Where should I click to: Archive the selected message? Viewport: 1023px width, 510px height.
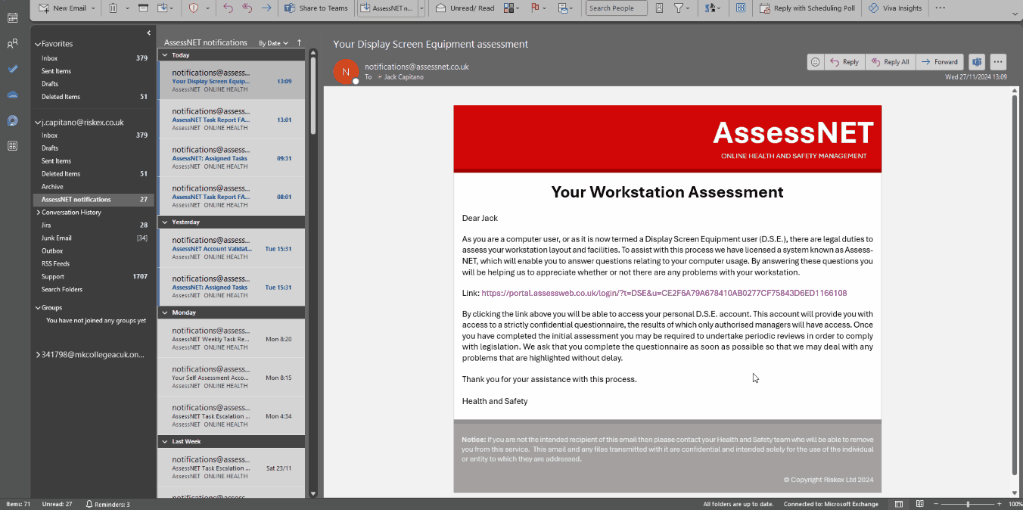(144, 8)
